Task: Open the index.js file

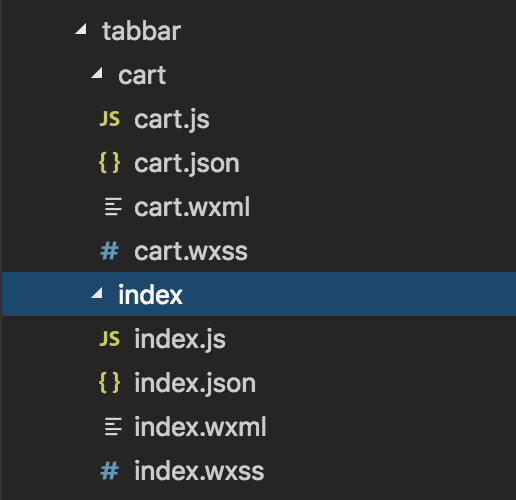Action: (180, 339)
